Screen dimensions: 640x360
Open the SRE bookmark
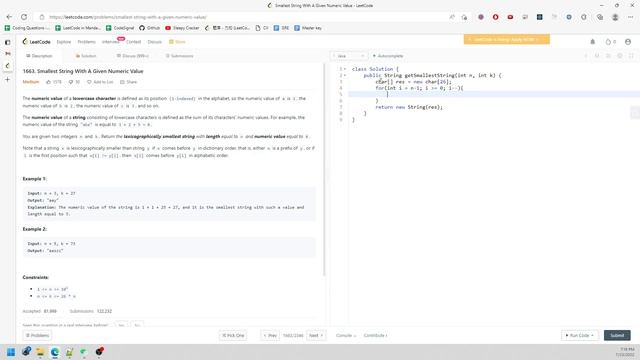click(x=282, y=28)
